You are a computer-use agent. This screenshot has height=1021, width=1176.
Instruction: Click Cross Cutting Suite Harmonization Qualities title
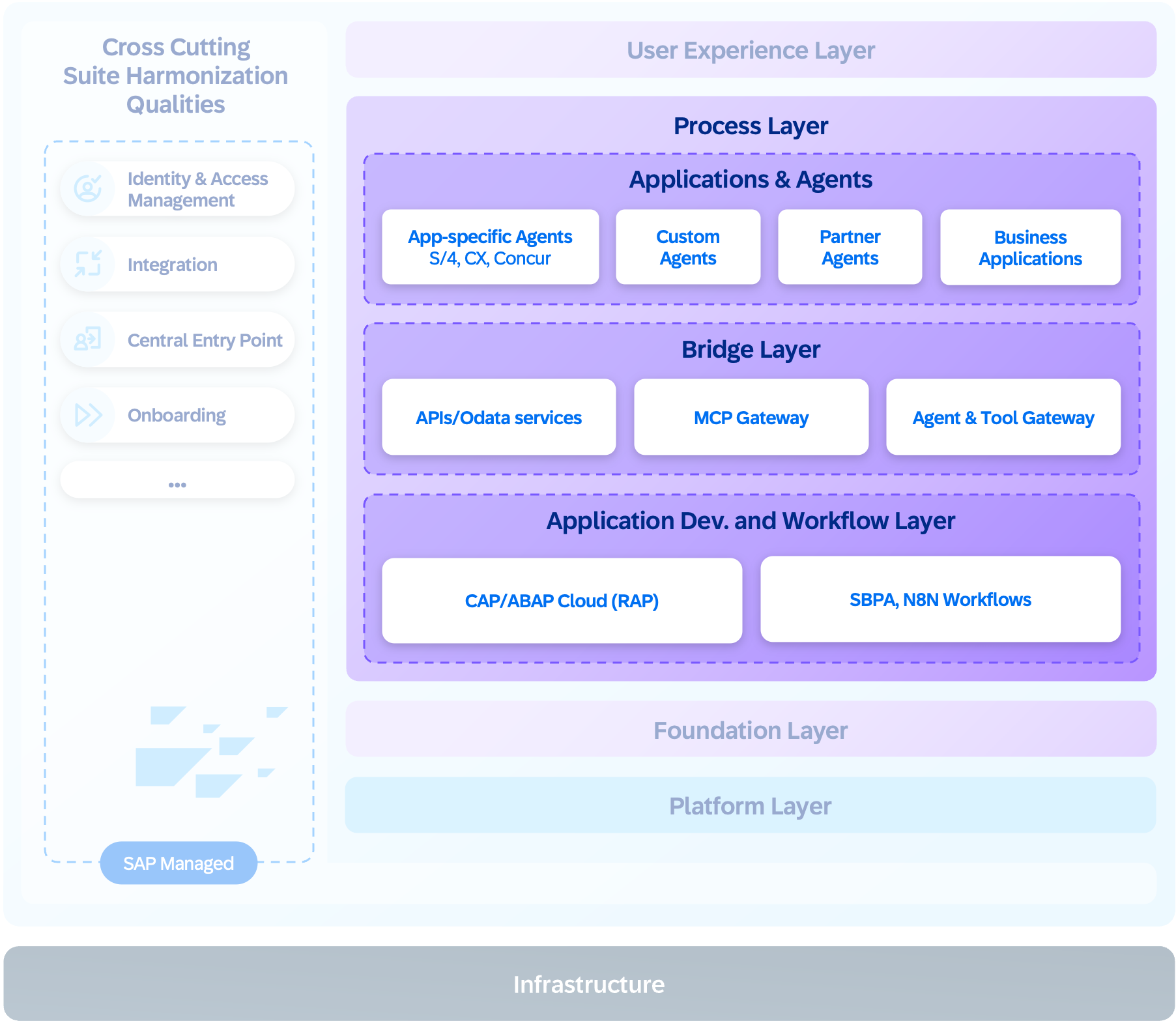176,76
